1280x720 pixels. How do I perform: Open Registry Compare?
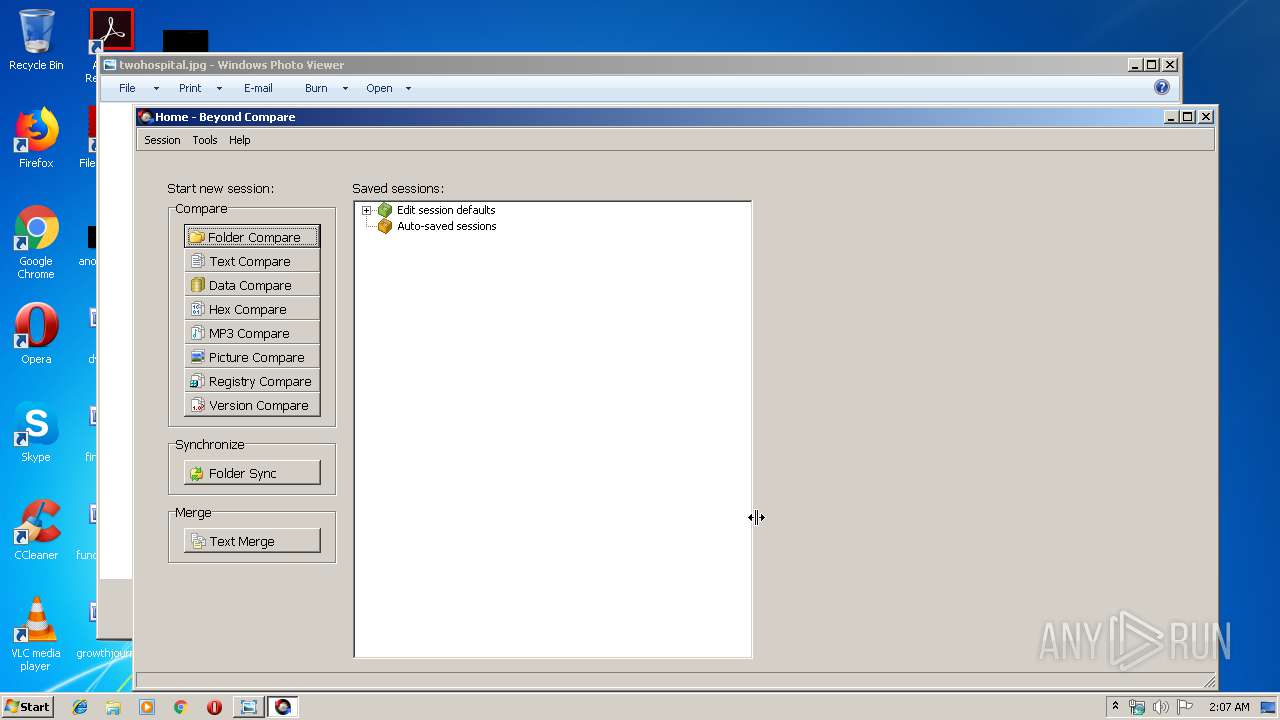tap(252, 381)
